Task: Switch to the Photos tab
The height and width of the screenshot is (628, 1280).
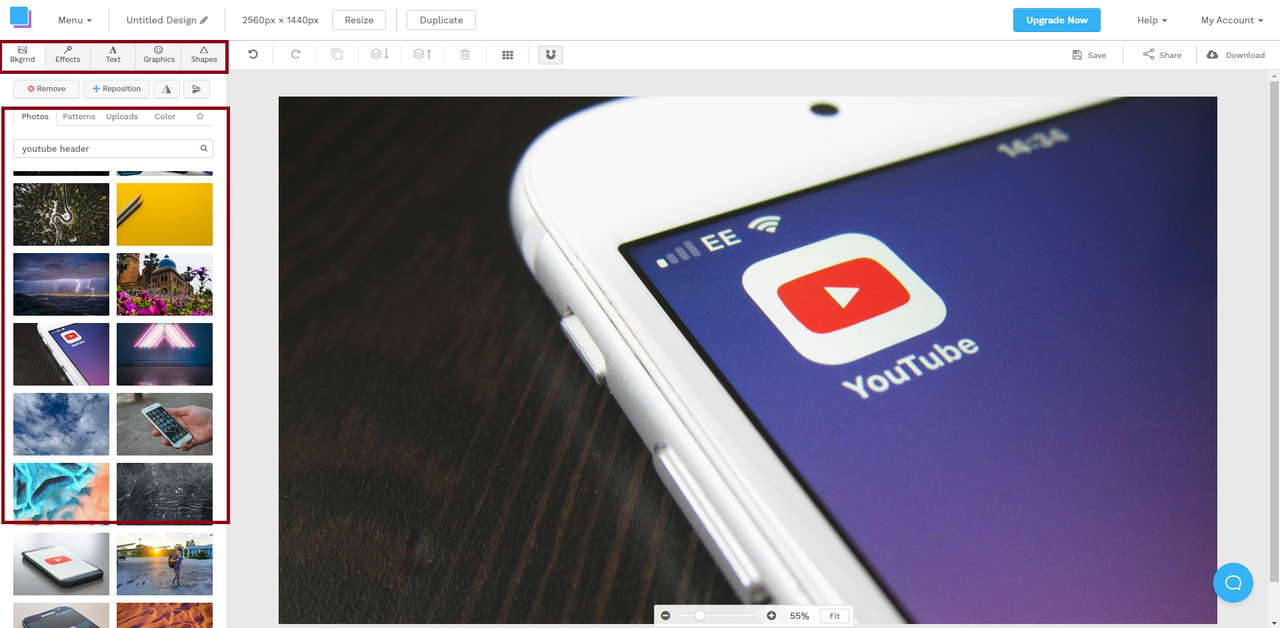Action: (35, 117)
